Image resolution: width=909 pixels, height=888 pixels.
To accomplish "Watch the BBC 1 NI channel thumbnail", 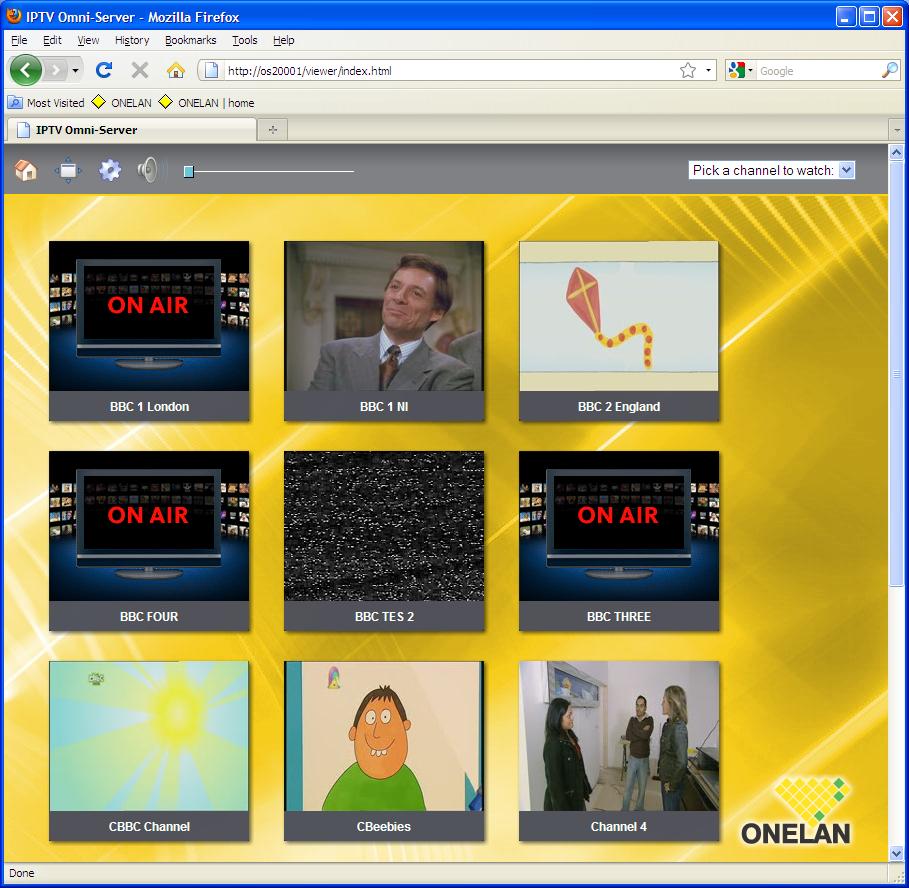I will pos(384,316).
